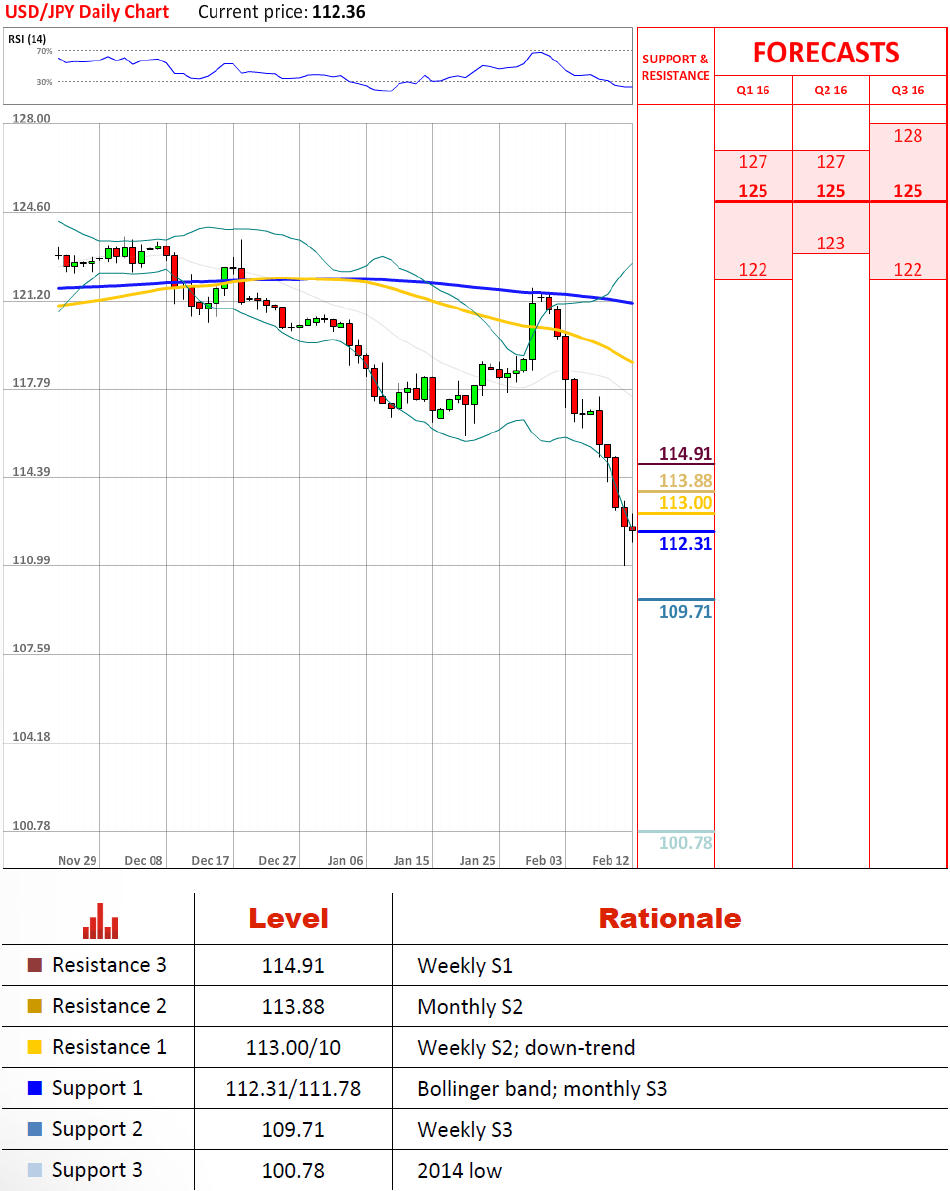Click the '112.31/111.78' level cell
This screenshot has width=950, height=1191.
pyautogui.click(x=293, y=1088)
